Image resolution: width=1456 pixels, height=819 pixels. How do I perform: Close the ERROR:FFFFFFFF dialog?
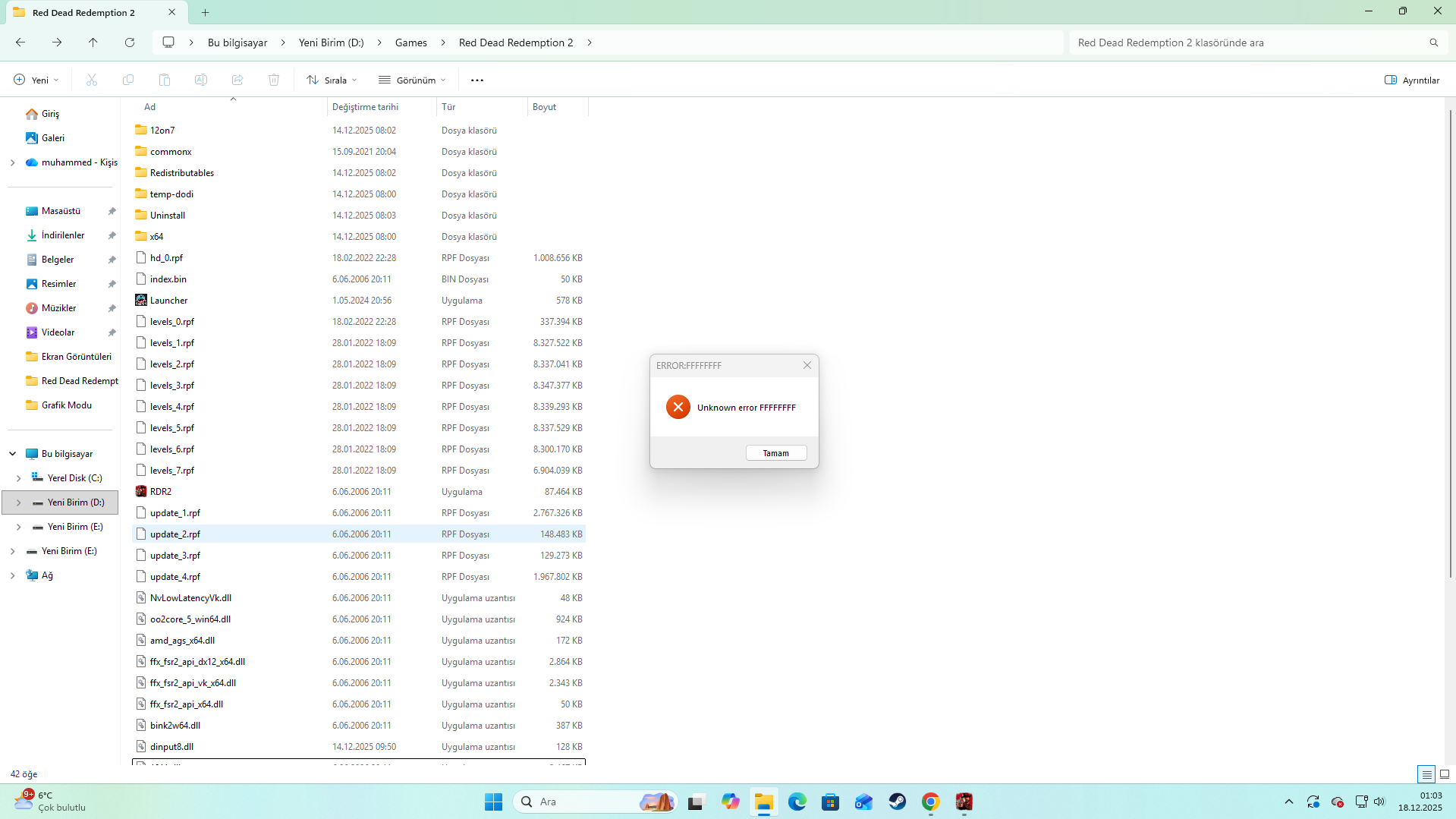point(807,365)
